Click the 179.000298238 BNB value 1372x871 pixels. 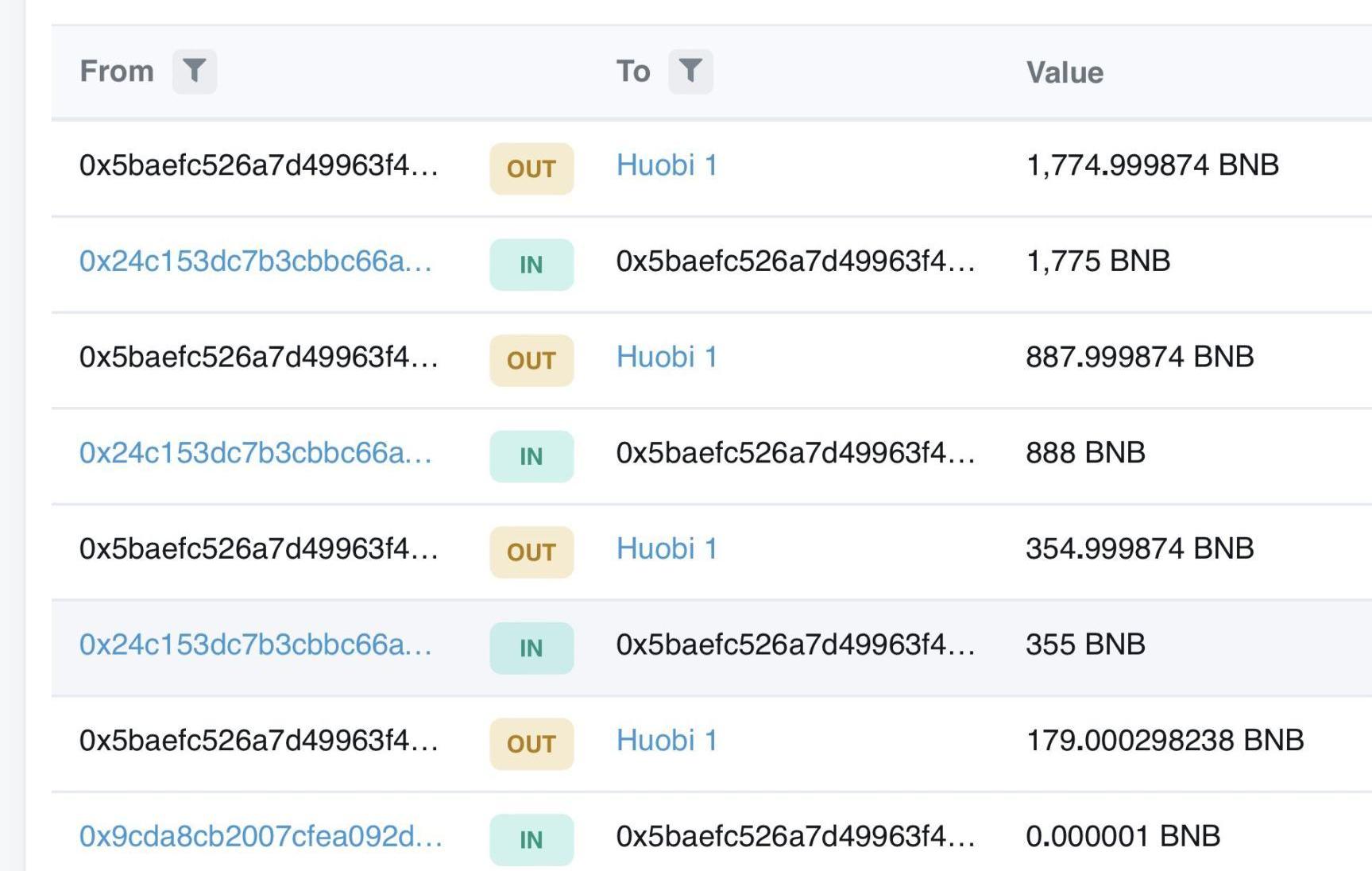(1164, 740)
